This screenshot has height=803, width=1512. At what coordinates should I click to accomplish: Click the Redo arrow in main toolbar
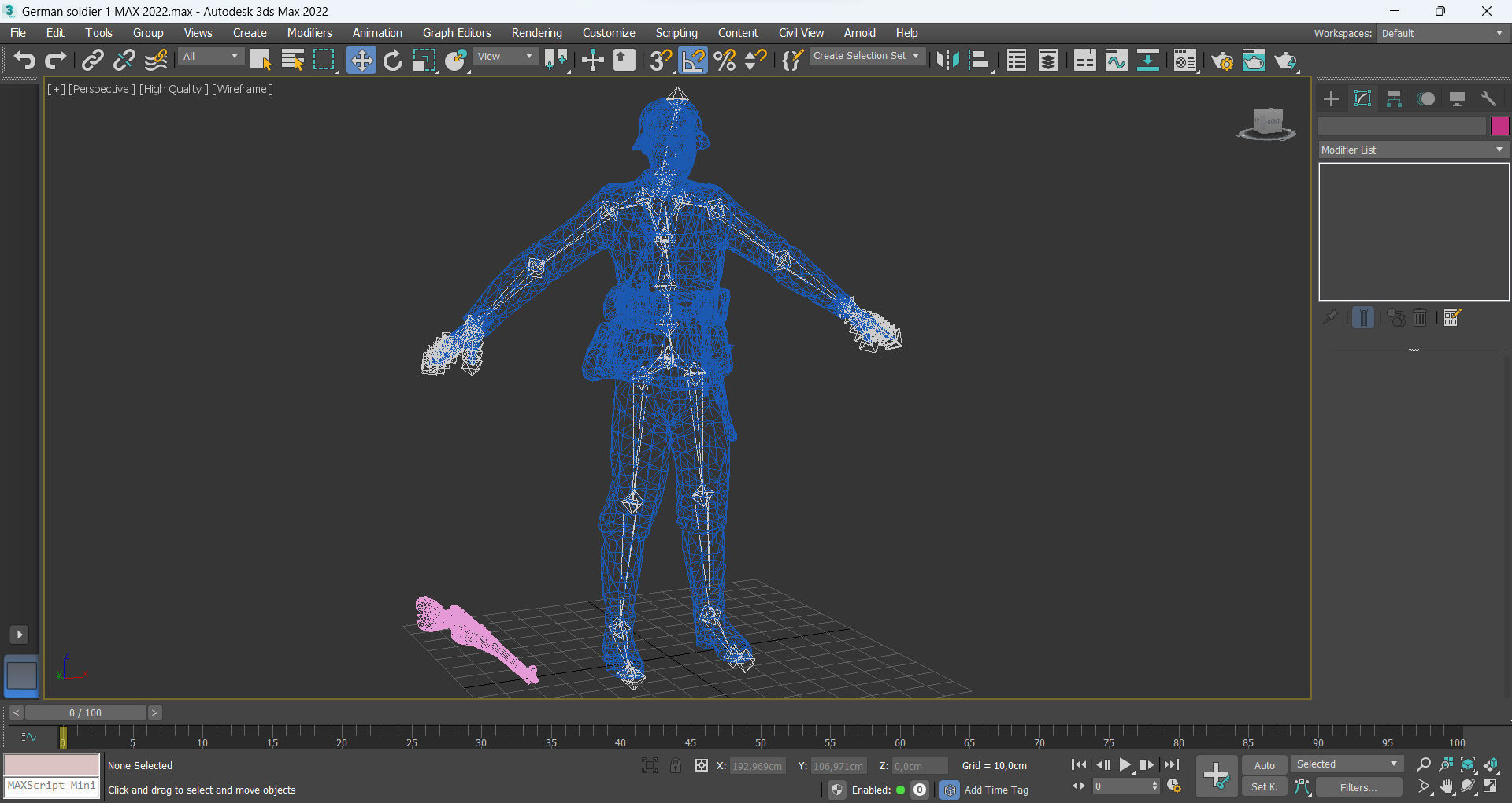[55, 60]
